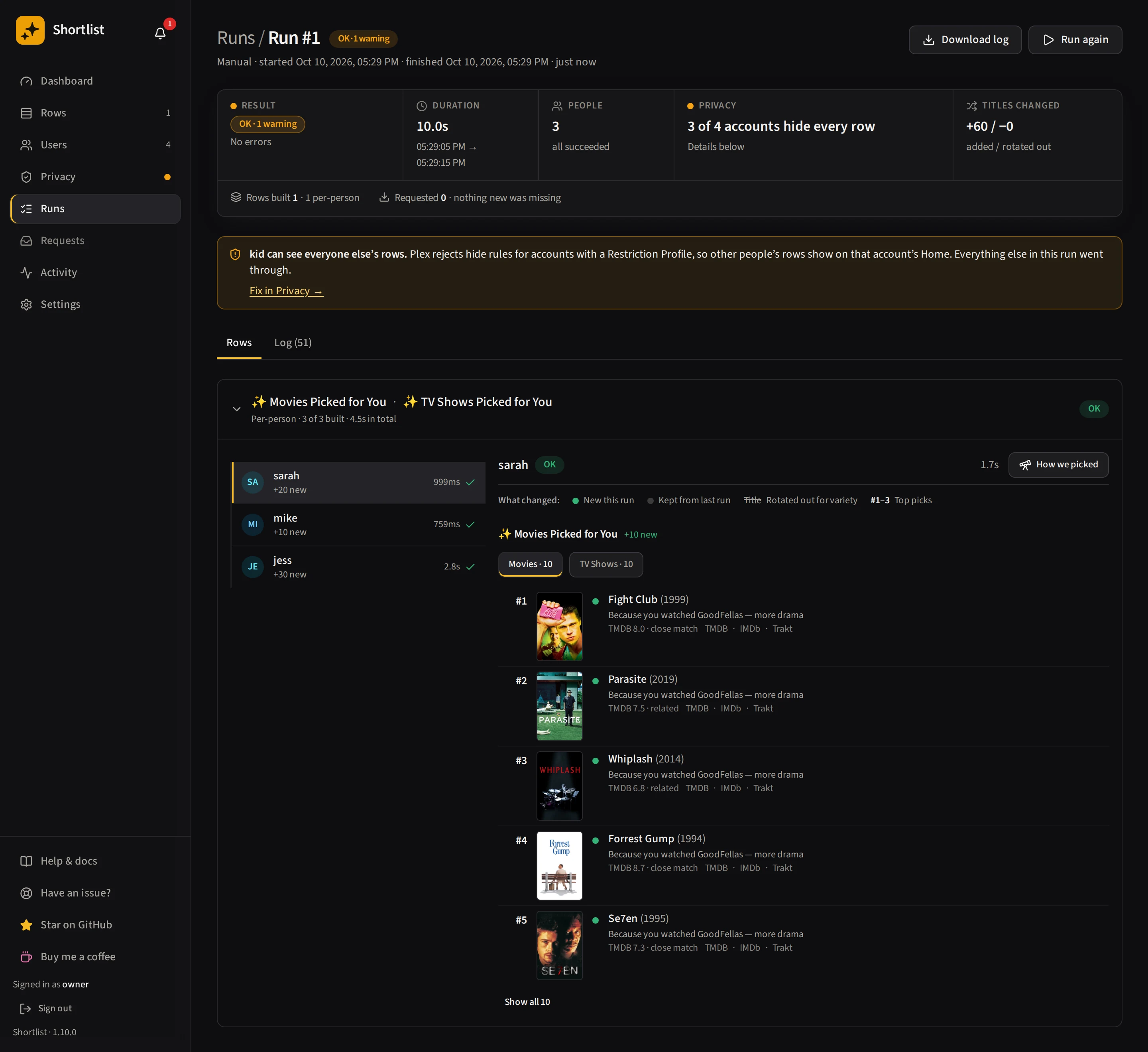Switch to the Log (51) tab
This screenshot has height=1052, width=1148.
click(293, 342)
